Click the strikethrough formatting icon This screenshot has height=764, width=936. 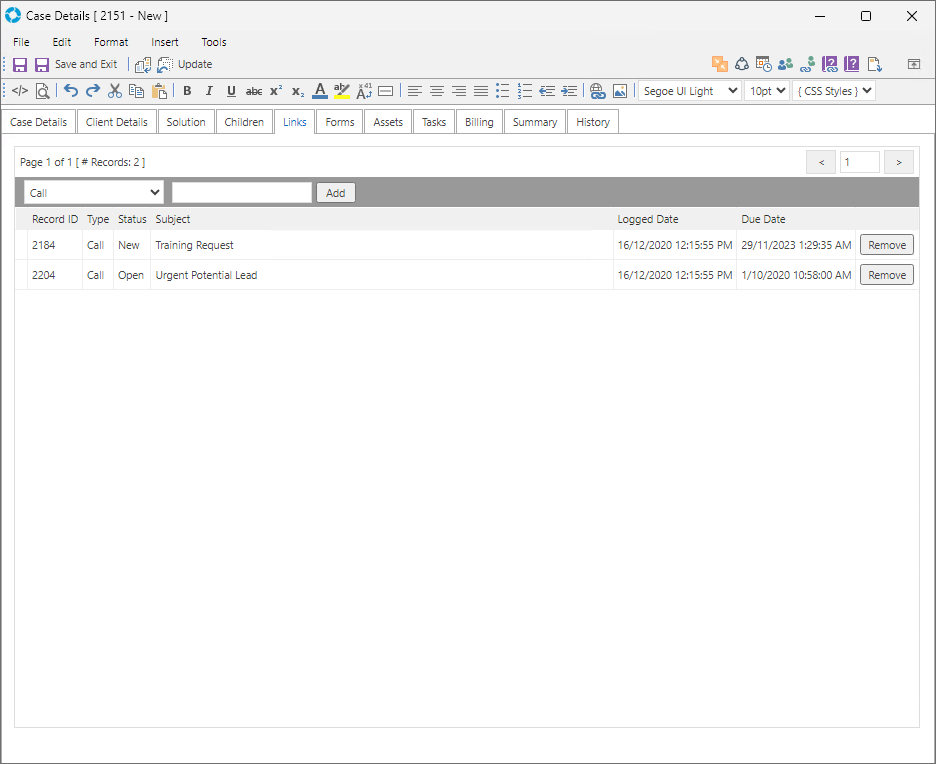pyautogui.click(x=254, y=91)
